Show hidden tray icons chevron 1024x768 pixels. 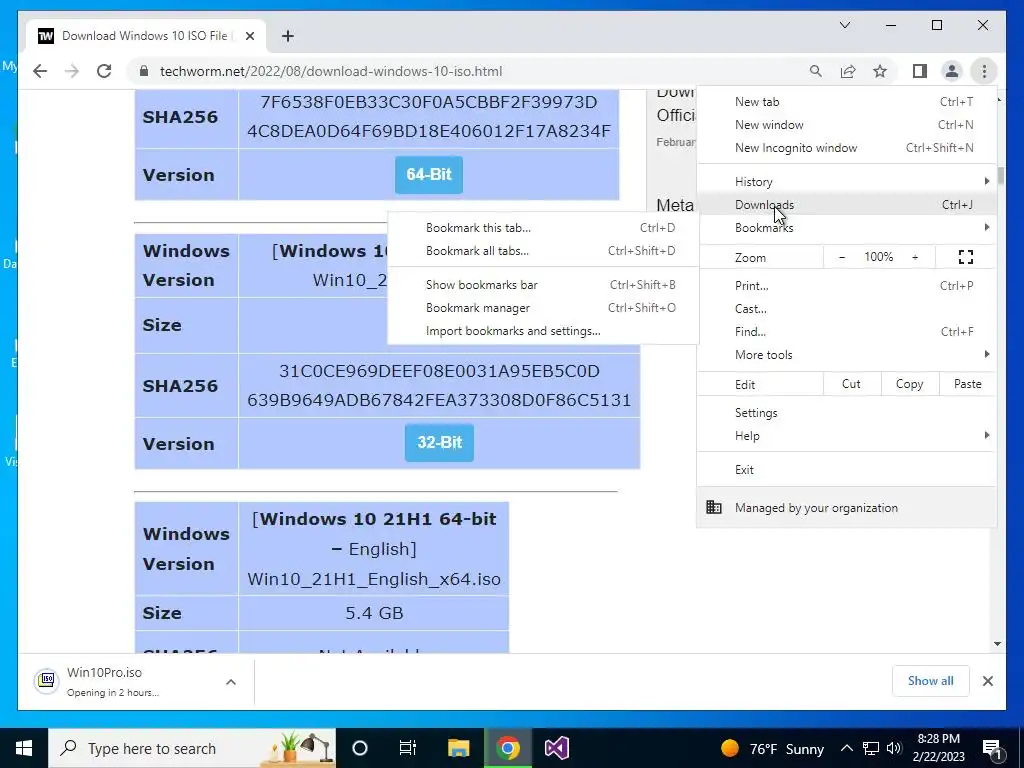[x=846, y=748]
